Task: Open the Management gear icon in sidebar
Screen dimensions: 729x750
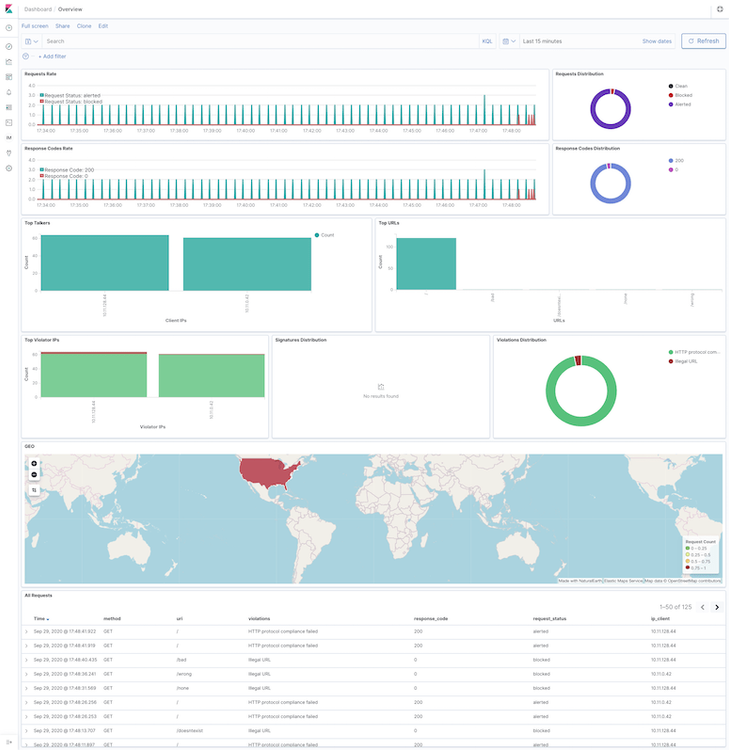Action: [x=9, y=168]
